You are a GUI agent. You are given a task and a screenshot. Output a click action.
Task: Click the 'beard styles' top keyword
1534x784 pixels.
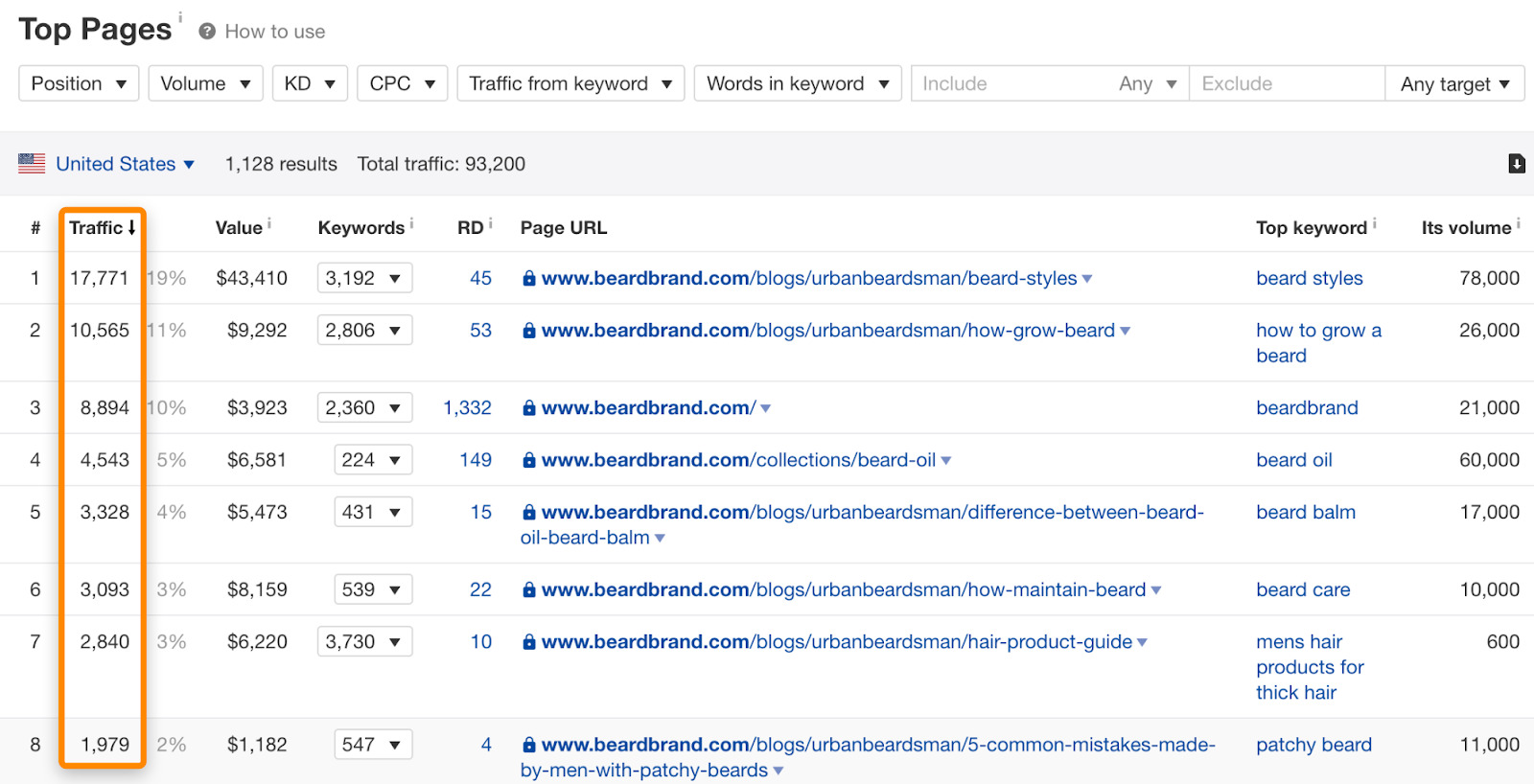click(1310, 278)
